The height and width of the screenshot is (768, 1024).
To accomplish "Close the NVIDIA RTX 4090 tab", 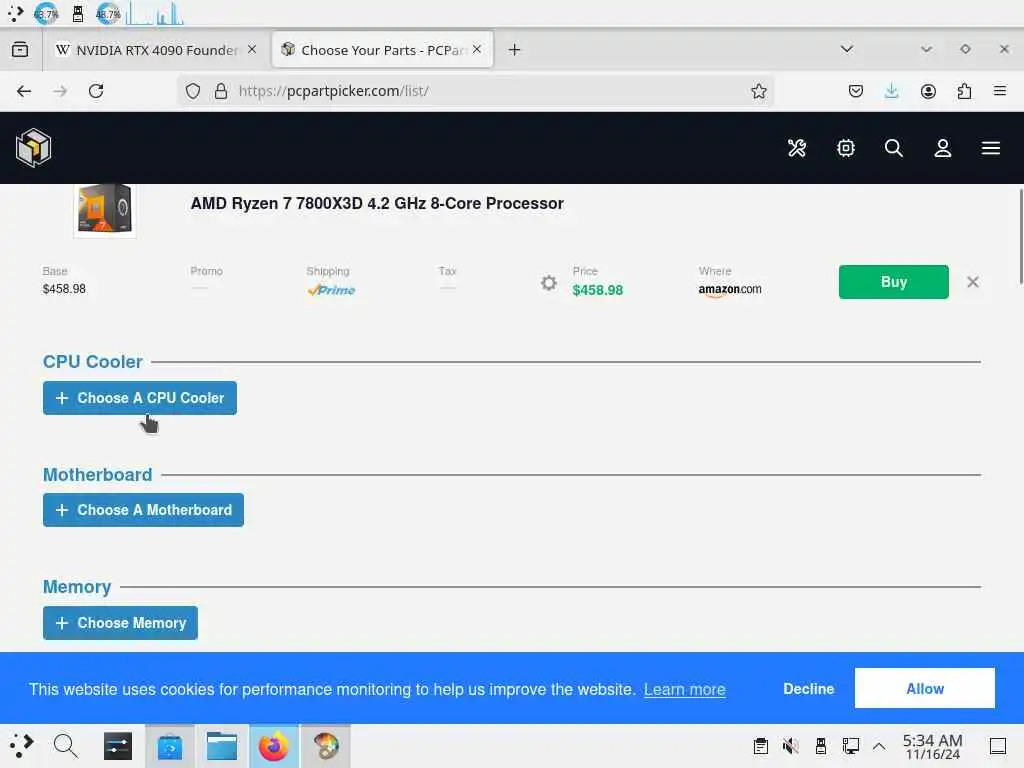I will [252, 50].
